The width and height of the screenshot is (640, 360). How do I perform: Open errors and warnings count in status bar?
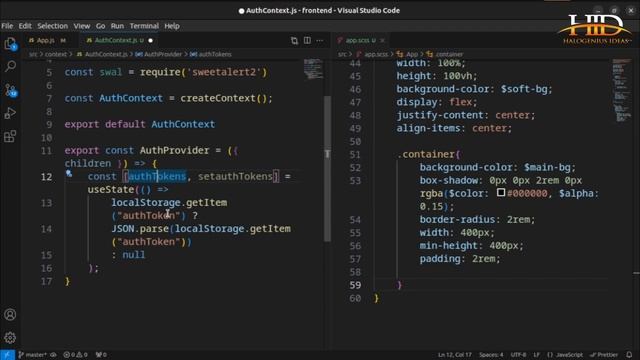pyautogui.click(x=76, y=355)
